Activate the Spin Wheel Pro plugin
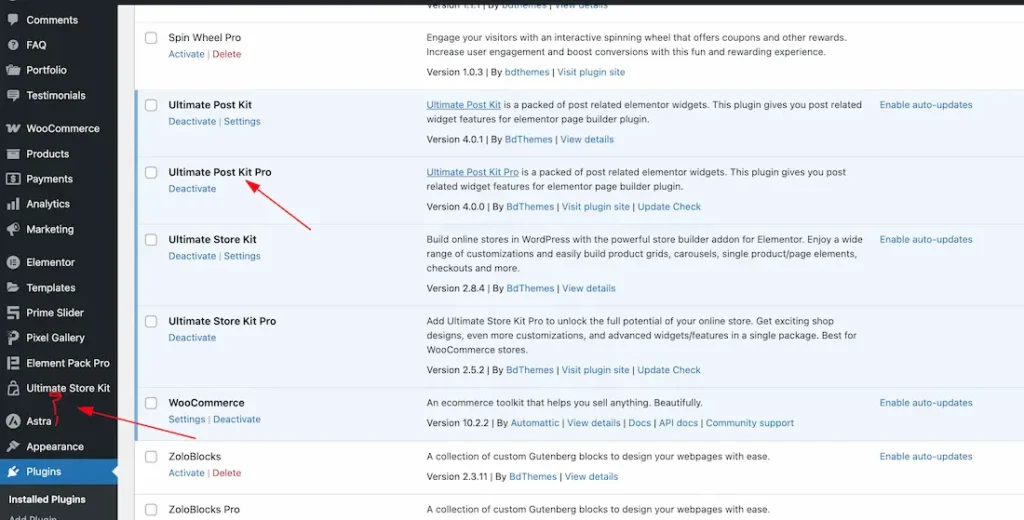 pyautogui.click(x=186, y=54)
